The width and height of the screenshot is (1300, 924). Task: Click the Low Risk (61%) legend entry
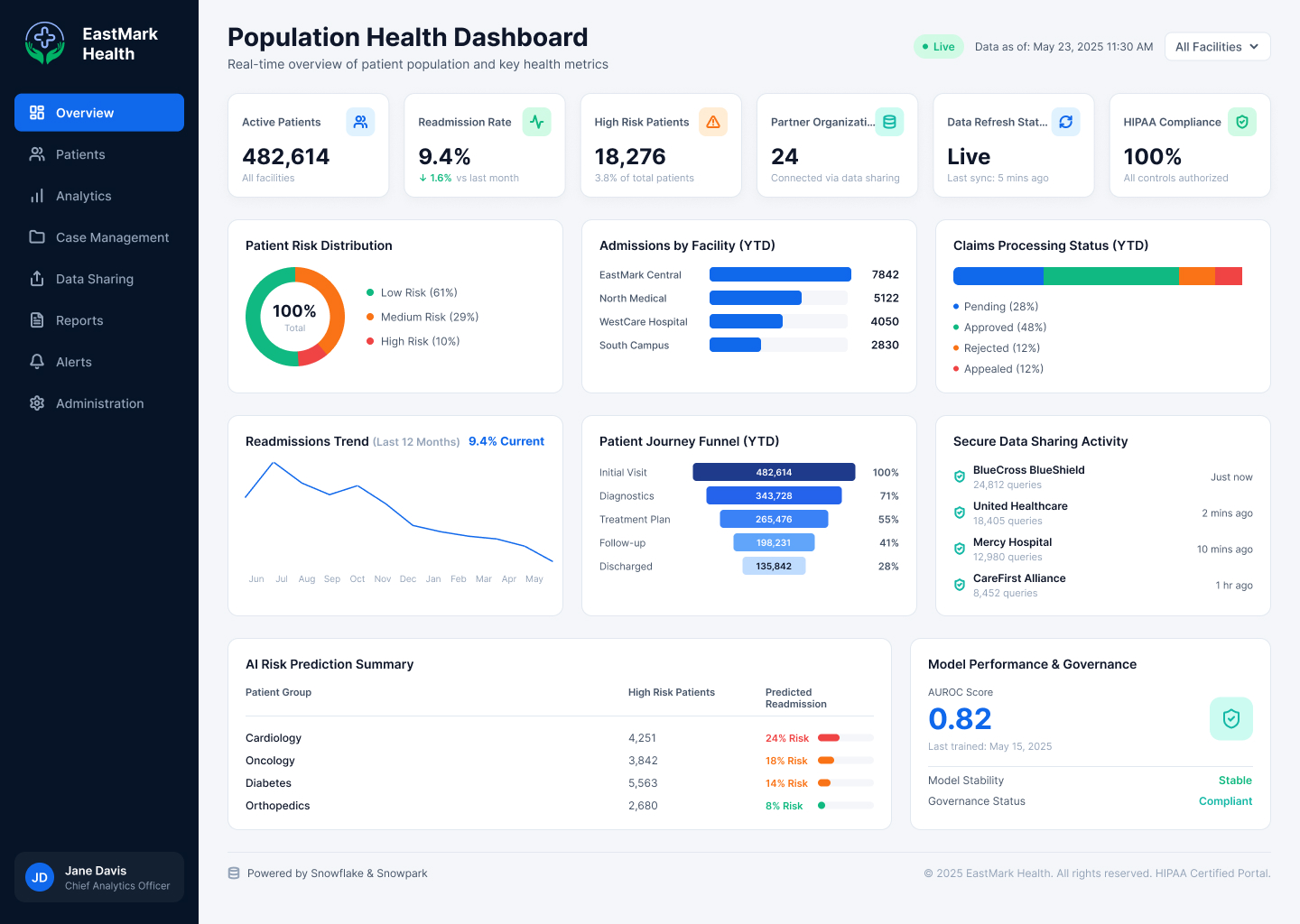(x=413, y=292)
